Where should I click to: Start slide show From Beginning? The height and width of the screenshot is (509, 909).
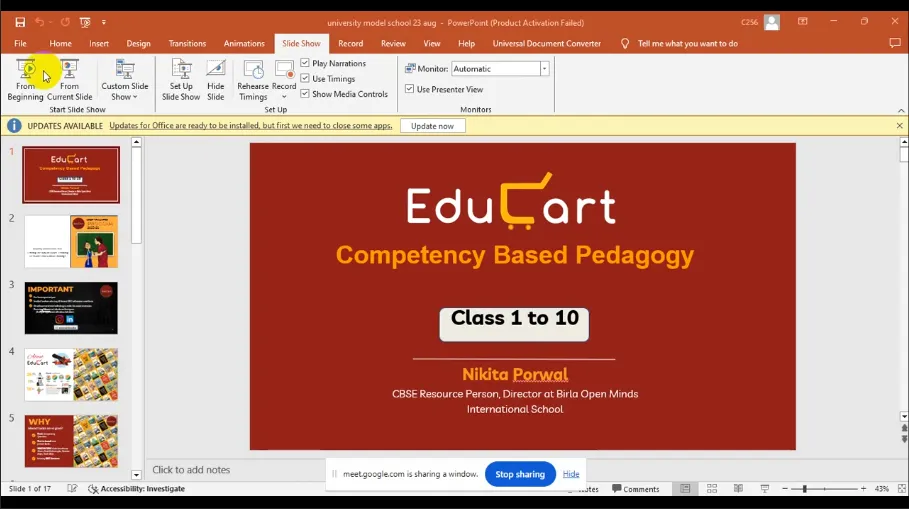pyautogui.click(x=26, y=80)
